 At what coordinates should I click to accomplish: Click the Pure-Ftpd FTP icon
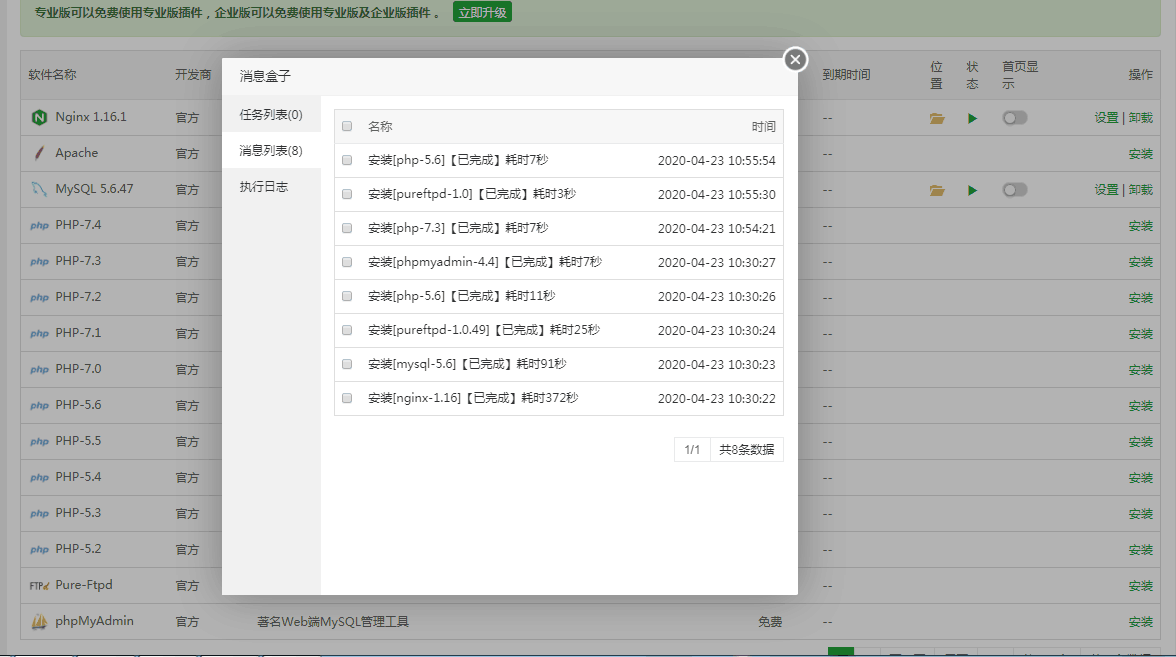click(x=38, y=585)
